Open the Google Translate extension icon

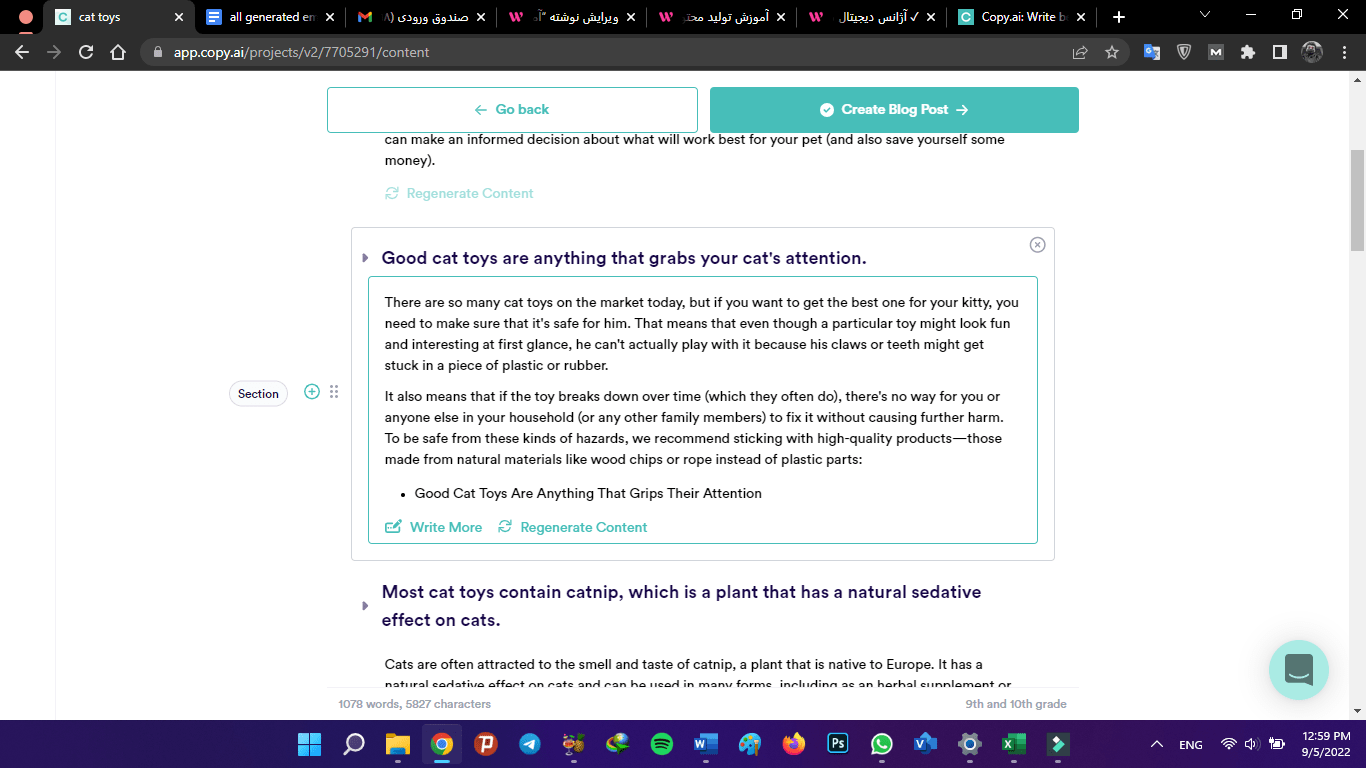click(1152, 53)
